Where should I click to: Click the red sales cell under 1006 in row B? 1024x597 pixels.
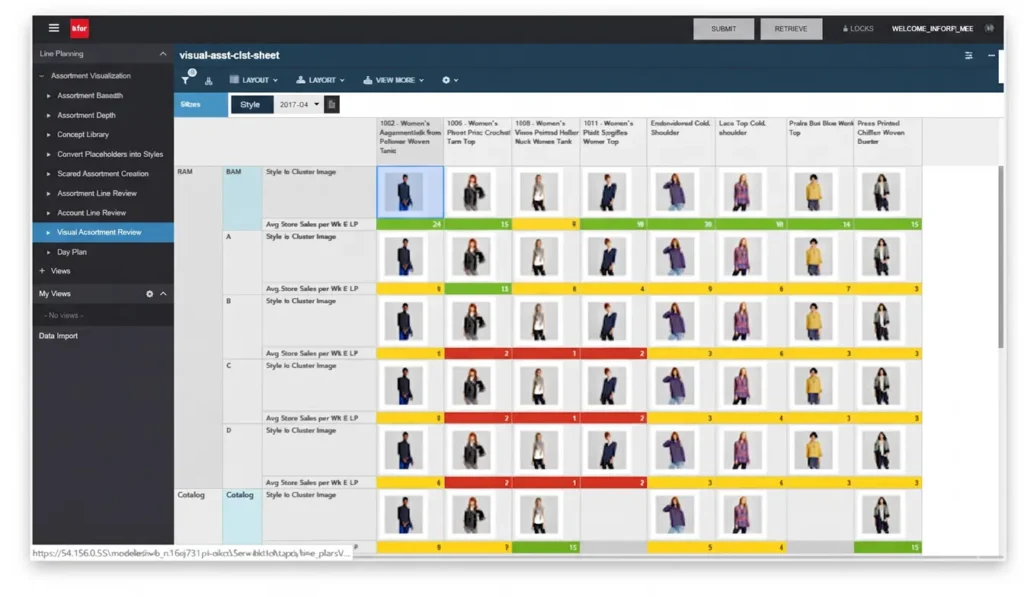(478, 353)
